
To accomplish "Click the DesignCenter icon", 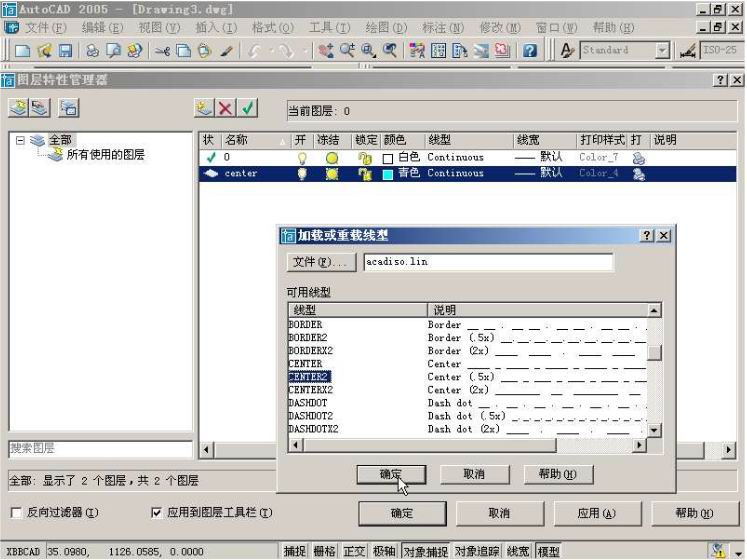I will 438,50.
